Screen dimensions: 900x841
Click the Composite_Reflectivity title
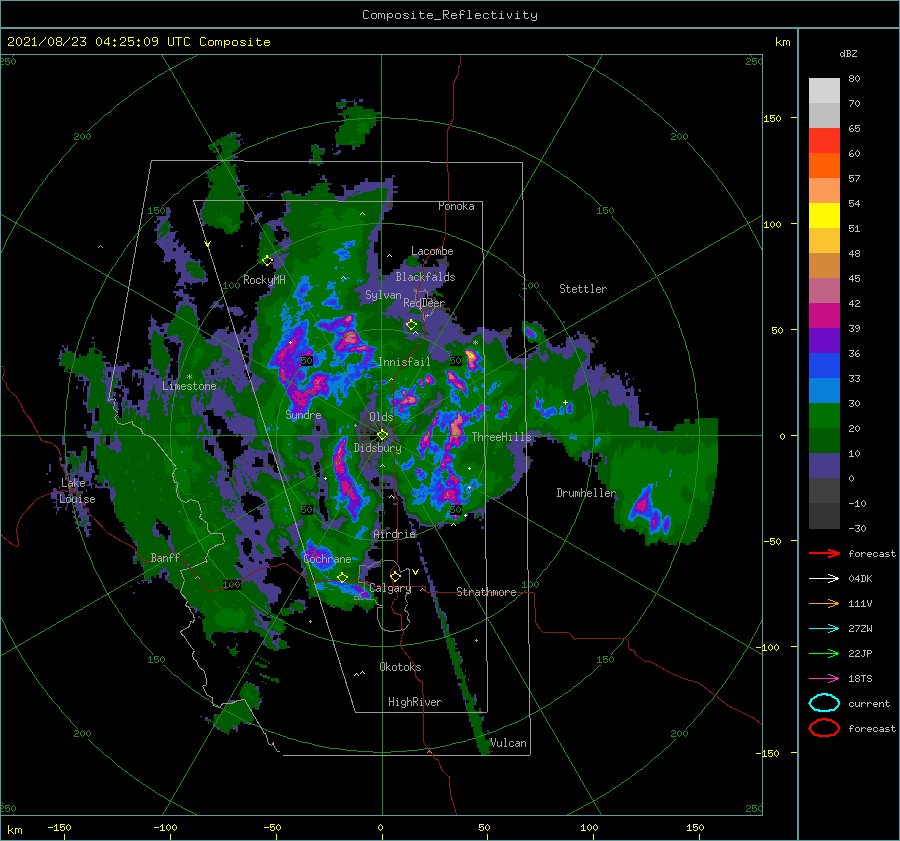[x=450, y=15]
